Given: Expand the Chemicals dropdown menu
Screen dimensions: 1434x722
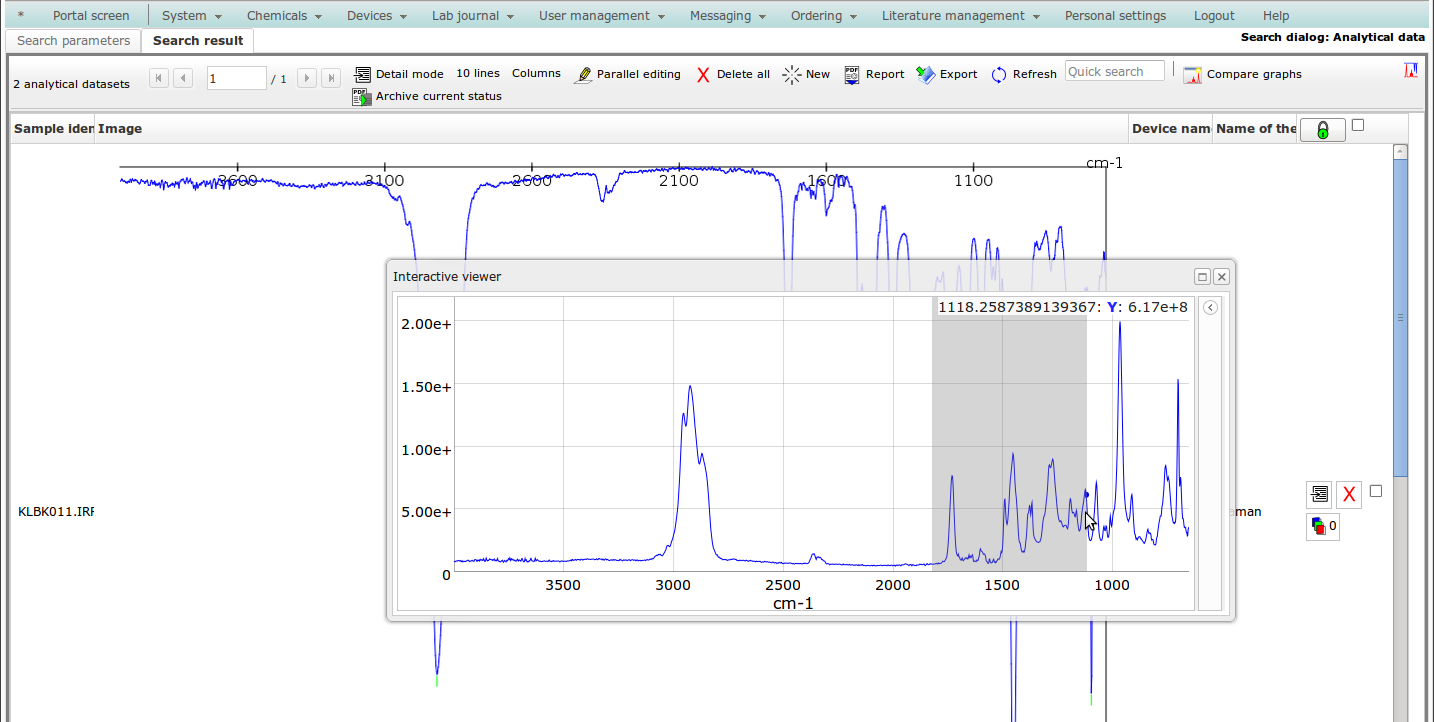Looking at the screenshot, I should coord(284,16).
